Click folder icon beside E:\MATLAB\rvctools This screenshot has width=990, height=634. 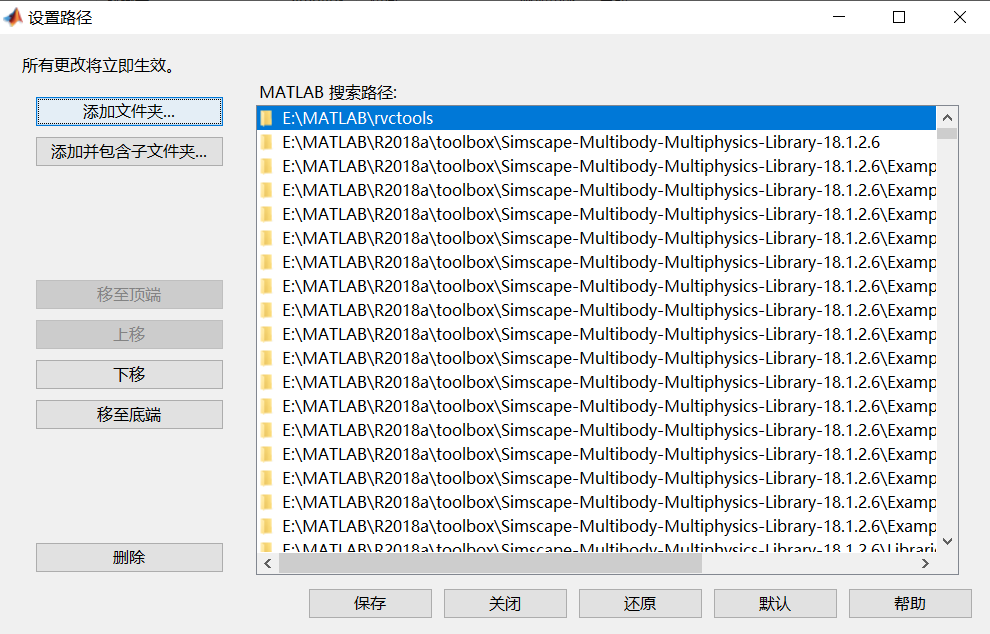pos(266,118)
